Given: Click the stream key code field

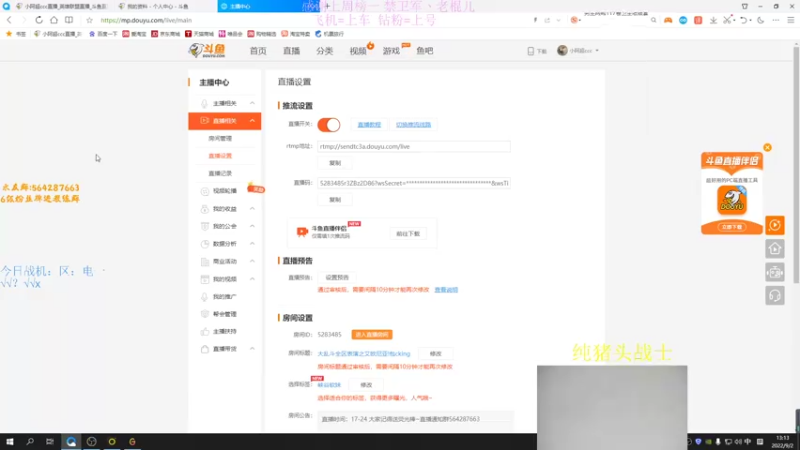Looking at the screenshot, I should tap(414, 183).
